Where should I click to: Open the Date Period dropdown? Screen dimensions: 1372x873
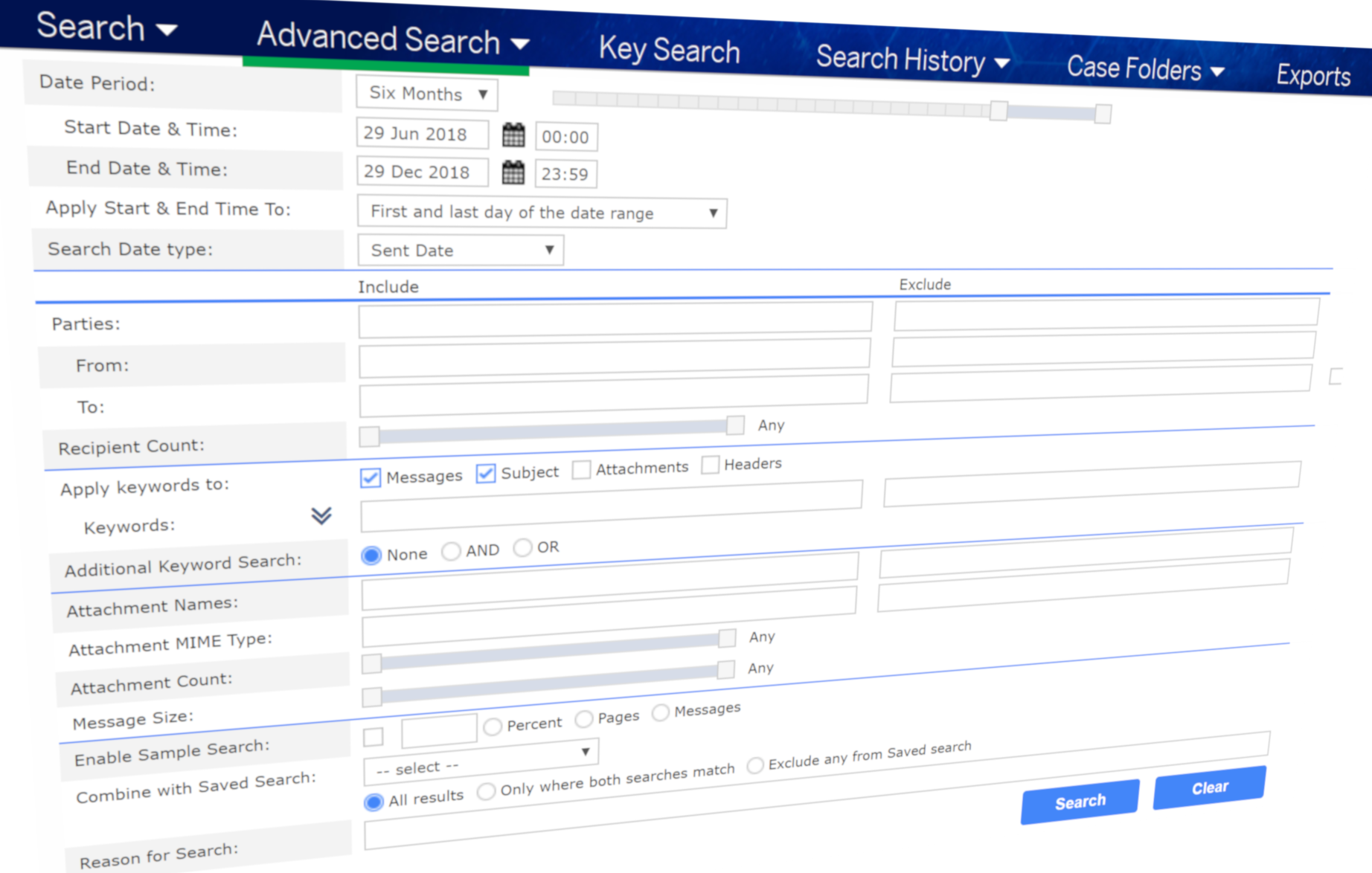(427, 94)
